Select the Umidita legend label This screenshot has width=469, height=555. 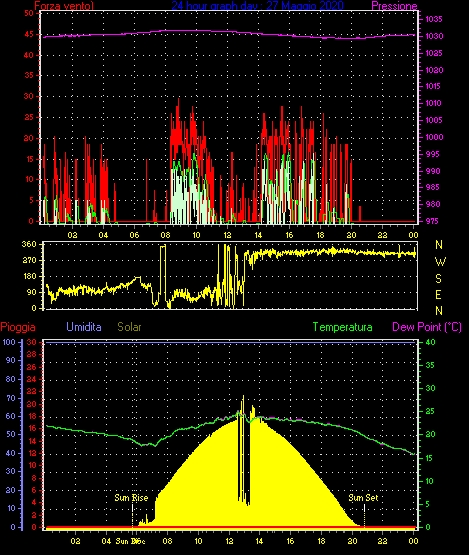tap(84, 327)
